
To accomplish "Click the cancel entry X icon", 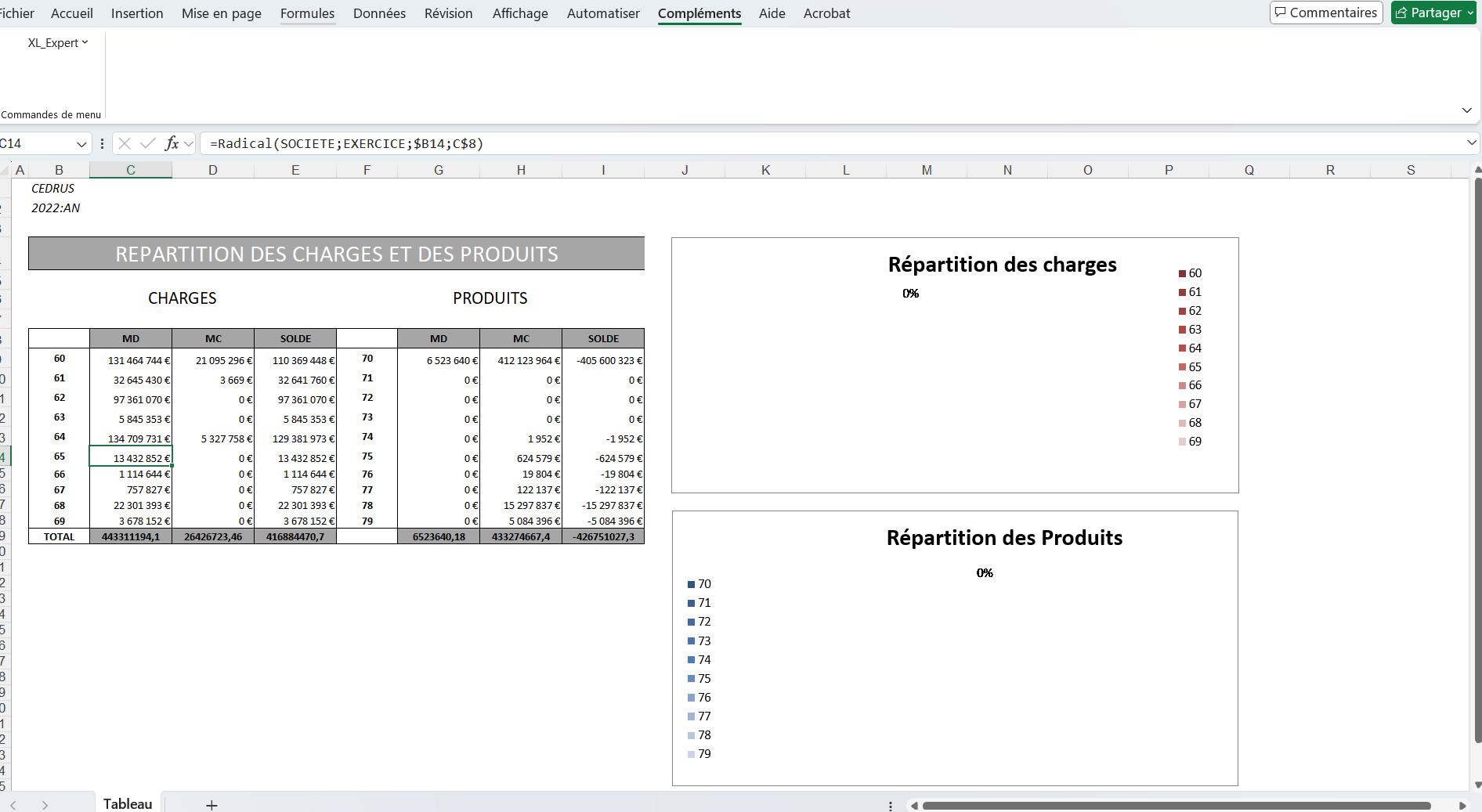I will 125,143.
